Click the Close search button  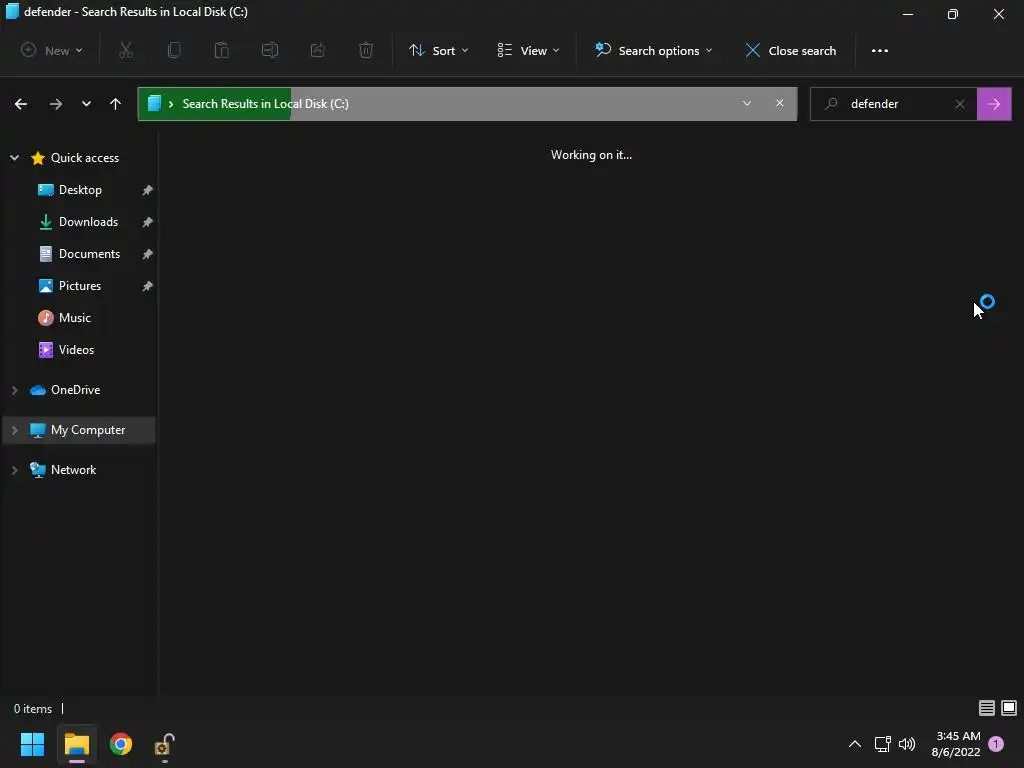click(x=791, y=50)
